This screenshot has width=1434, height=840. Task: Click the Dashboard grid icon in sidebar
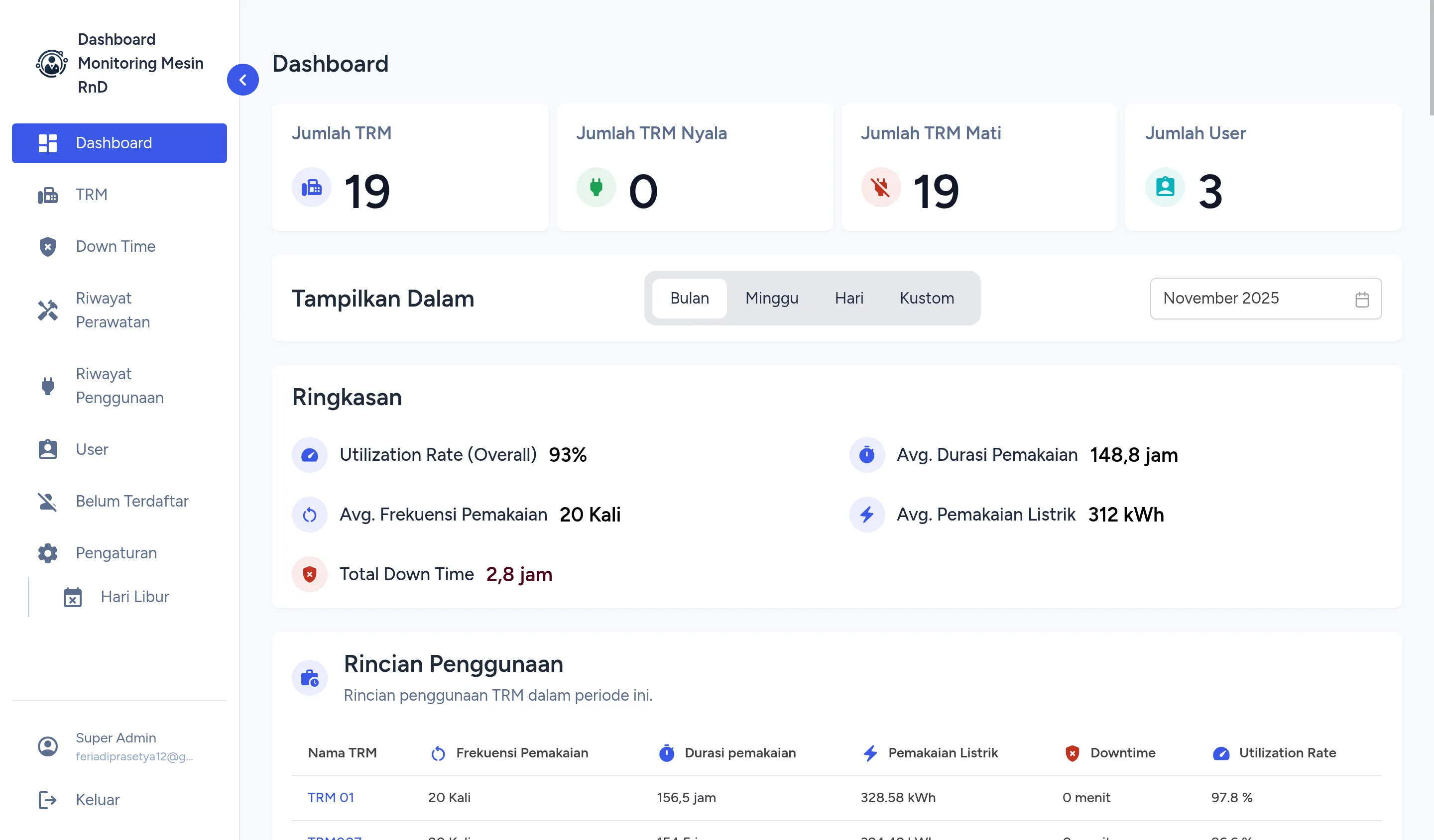click(x=48, y=143)
